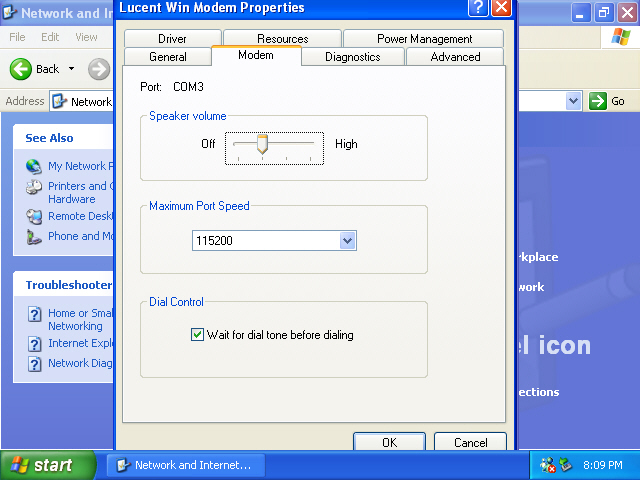
Task: Select the Modem tab
Action: [256, 55]
